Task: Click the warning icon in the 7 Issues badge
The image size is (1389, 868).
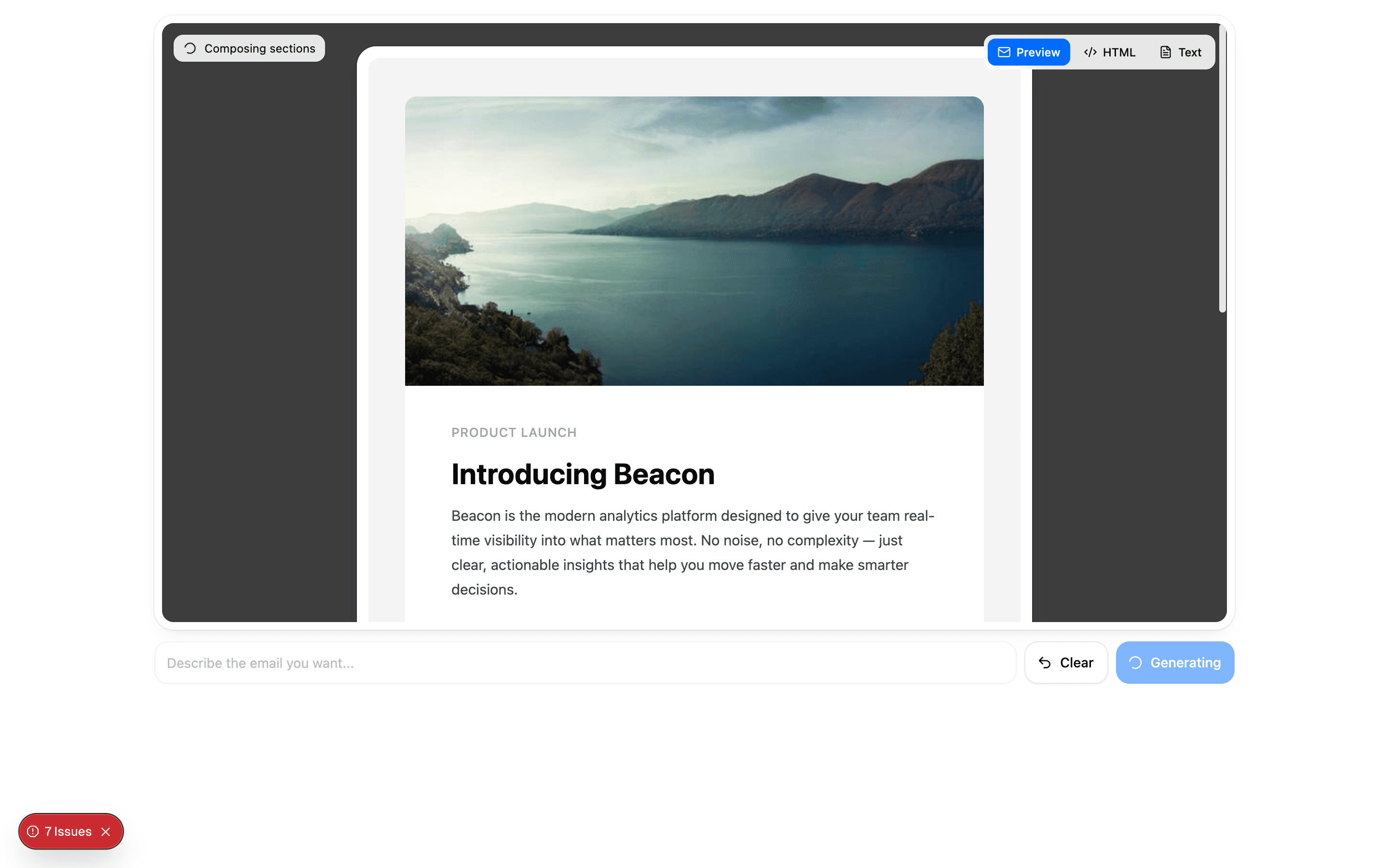Action: pos(33,831)
